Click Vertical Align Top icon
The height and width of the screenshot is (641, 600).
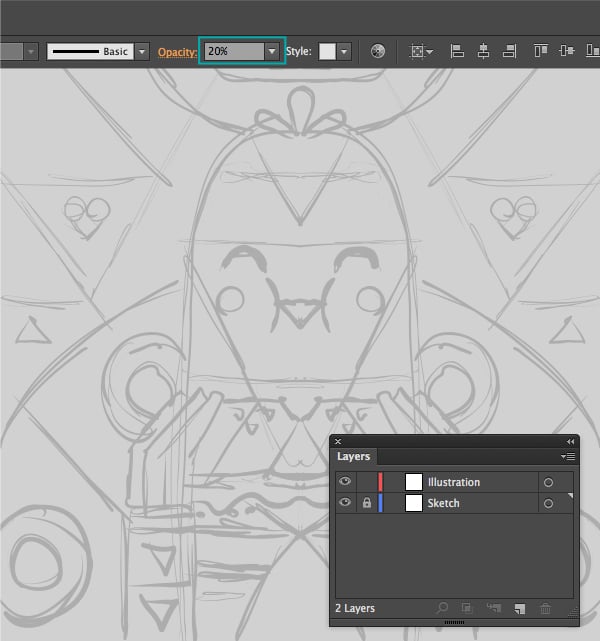pyautogui.click(x=541, y=51)
